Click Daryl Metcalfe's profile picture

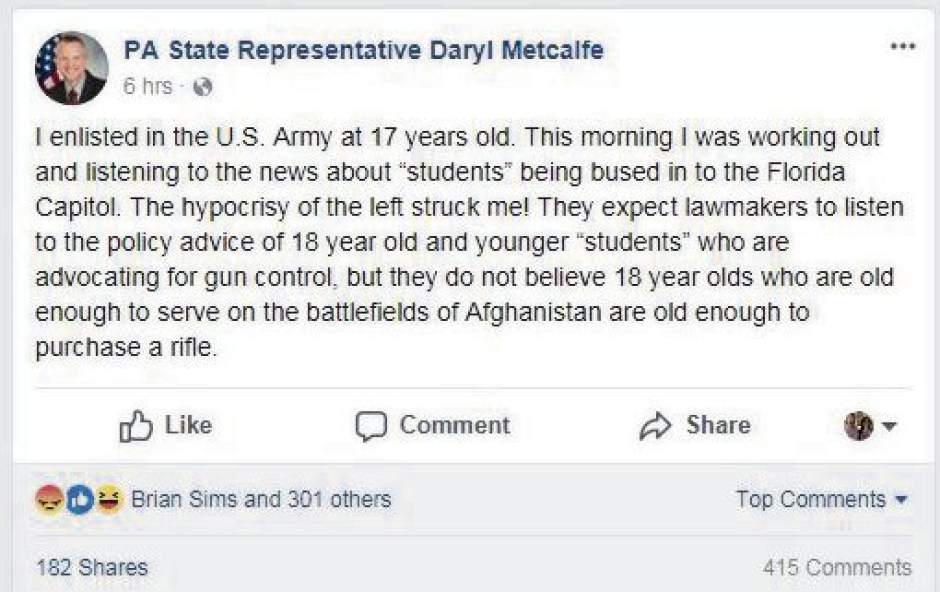pos(71,68)
